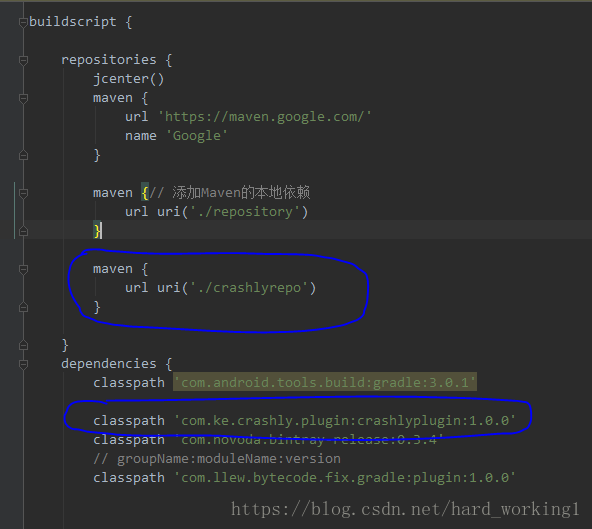Click the highlighted closing brace at cursor
This screenshot has width=592, height=529.
click(97, 231)
